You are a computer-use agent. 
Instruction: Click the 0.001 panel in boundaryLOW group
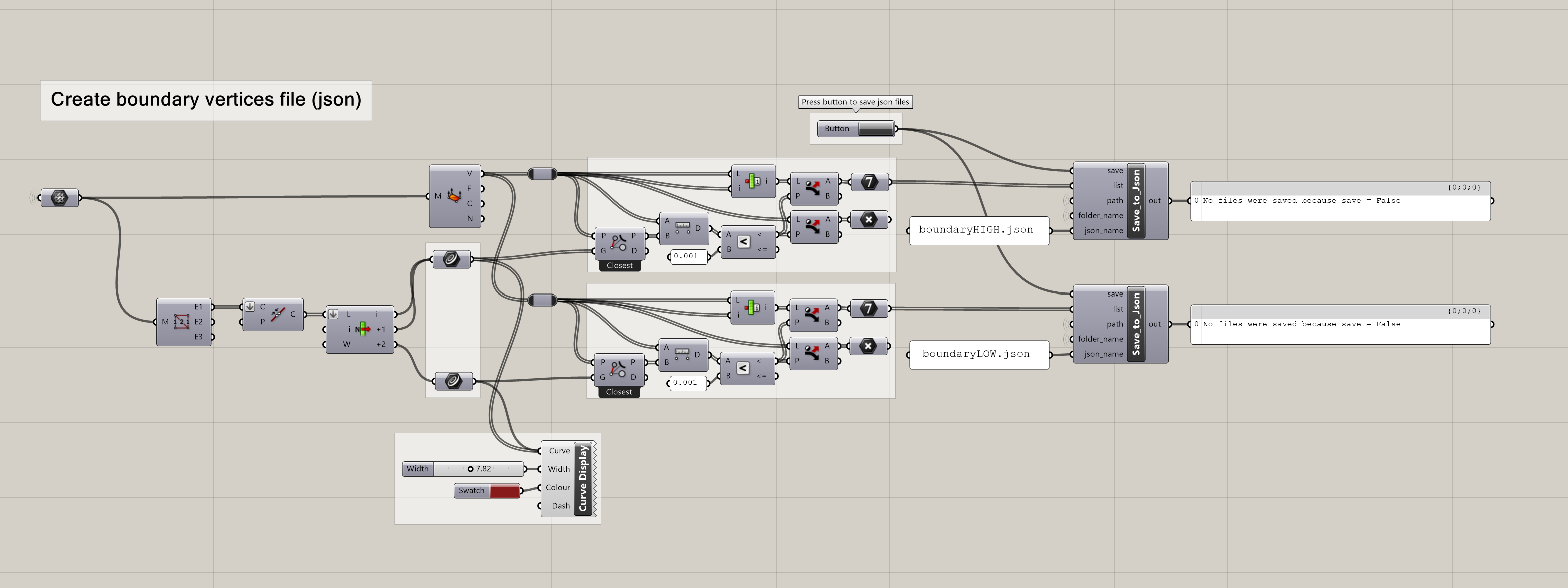(x=688, y=383)
